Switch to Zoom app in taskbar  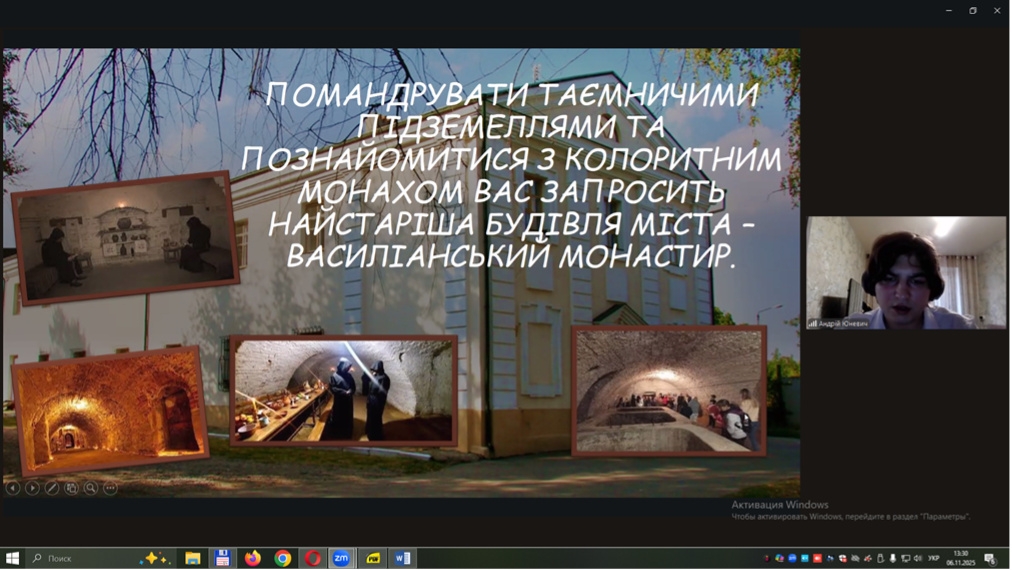pos(342,558)
